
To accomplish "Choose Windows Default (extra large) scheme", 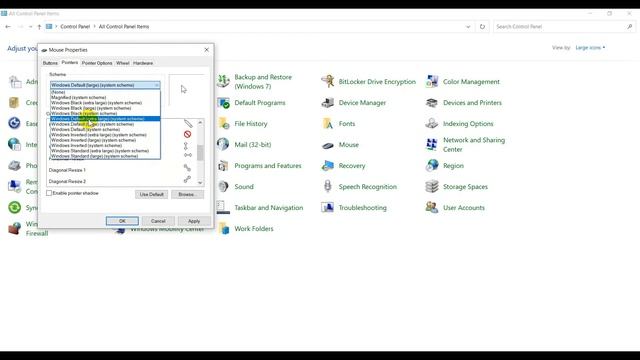I will point(105,119).
